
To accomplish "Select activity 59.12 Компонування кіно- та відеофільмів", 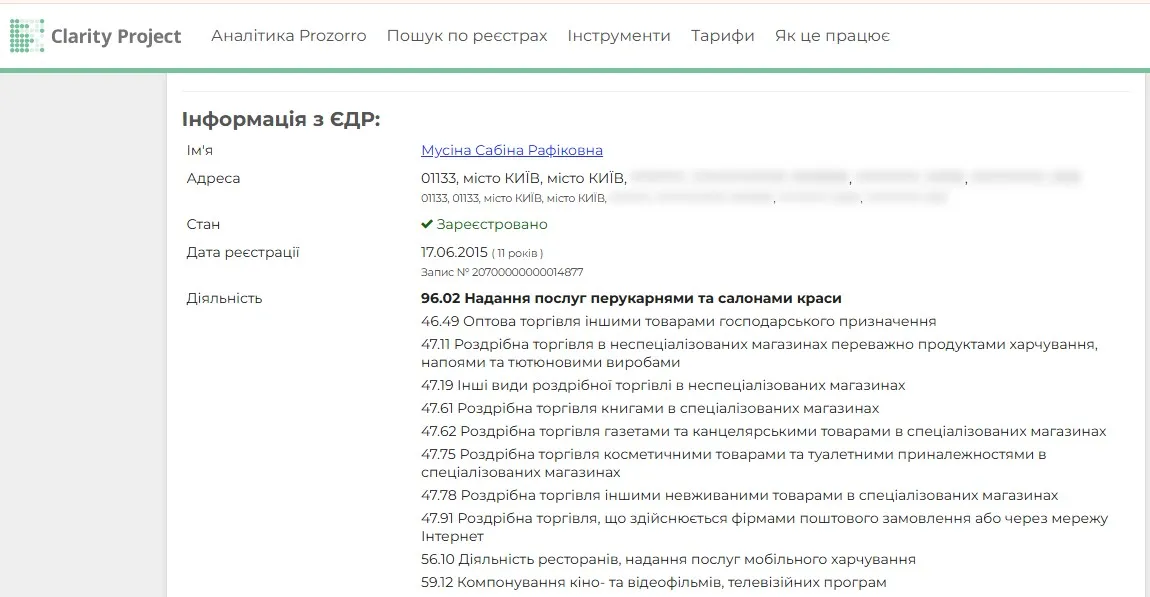I will point(653,582).
